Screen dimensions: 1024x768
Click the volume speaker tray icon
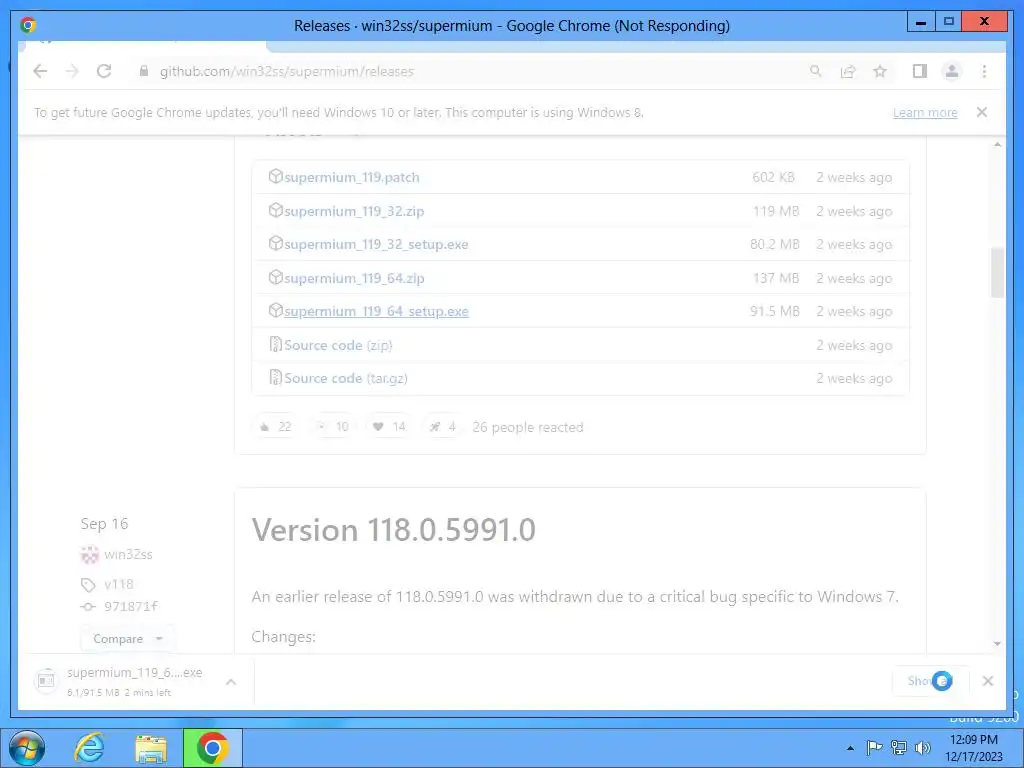[x=922, y=748]
